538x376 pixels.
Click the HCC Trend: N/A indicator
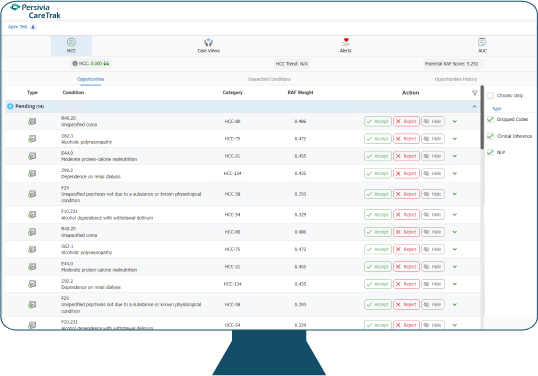coord(292,64)
